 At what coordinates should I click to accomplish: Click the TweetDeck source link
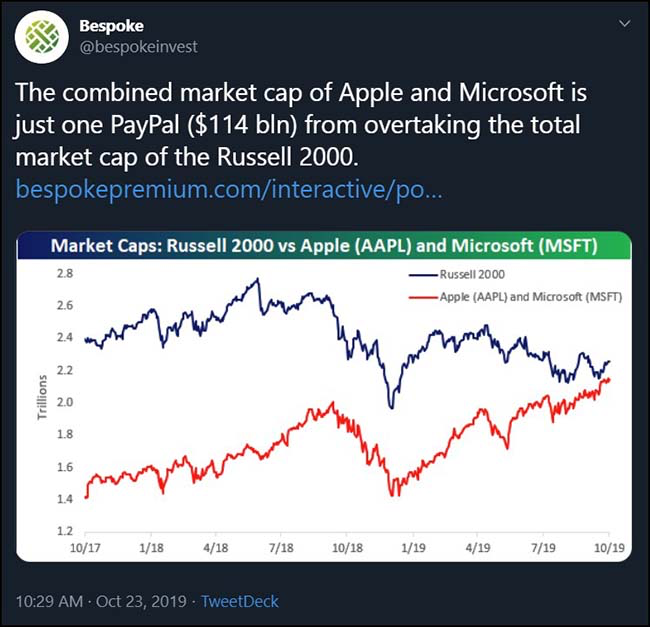[x=240, y=601]
